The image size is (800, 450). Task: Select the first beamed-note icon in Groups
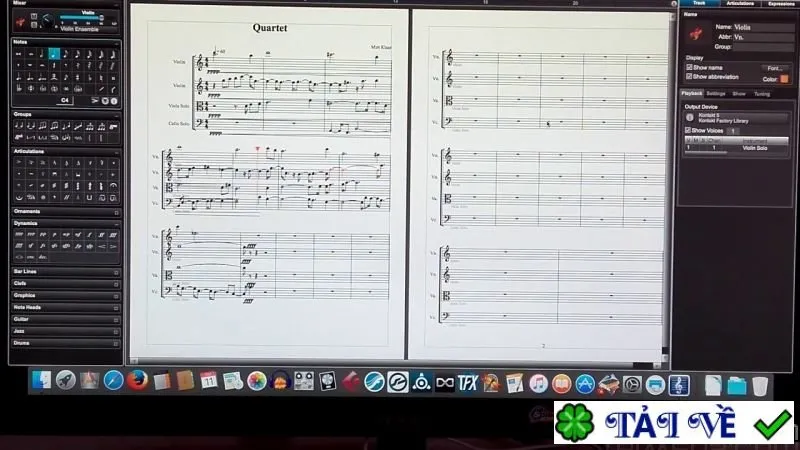(19, 126)
